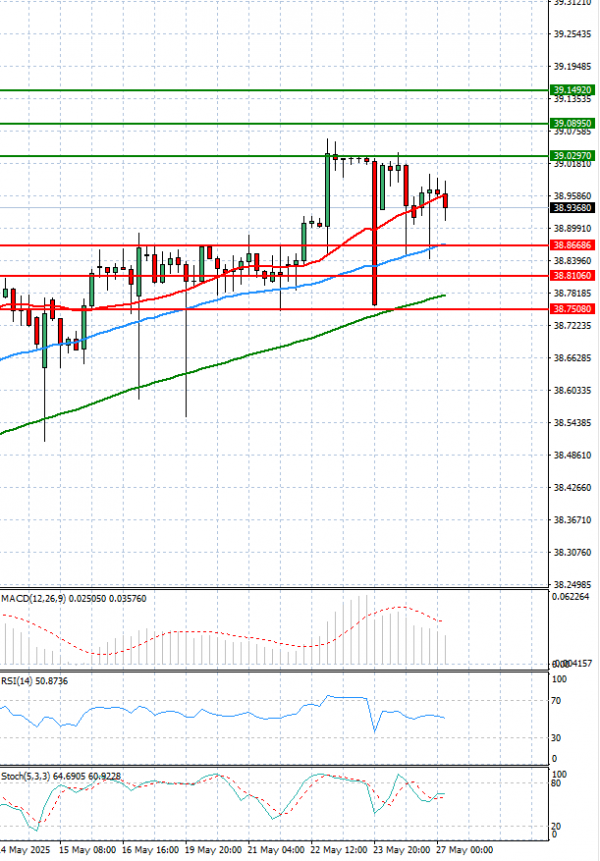Click the 0.062264 MACD scale value
Viewport: 600px width, 861px height.
click(570, 597)
